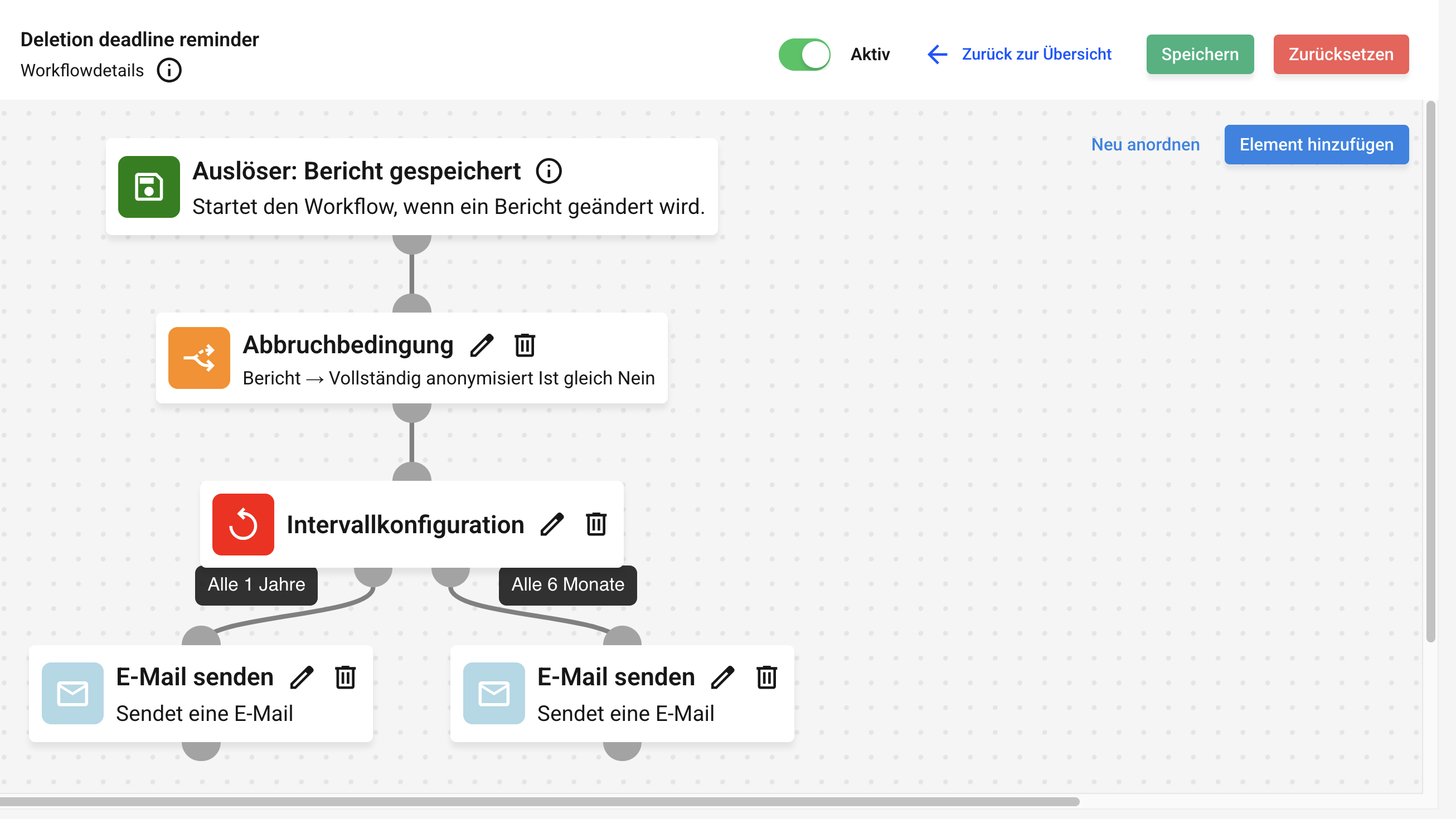Click the Workflowdetails info icon

pos(169,71)
